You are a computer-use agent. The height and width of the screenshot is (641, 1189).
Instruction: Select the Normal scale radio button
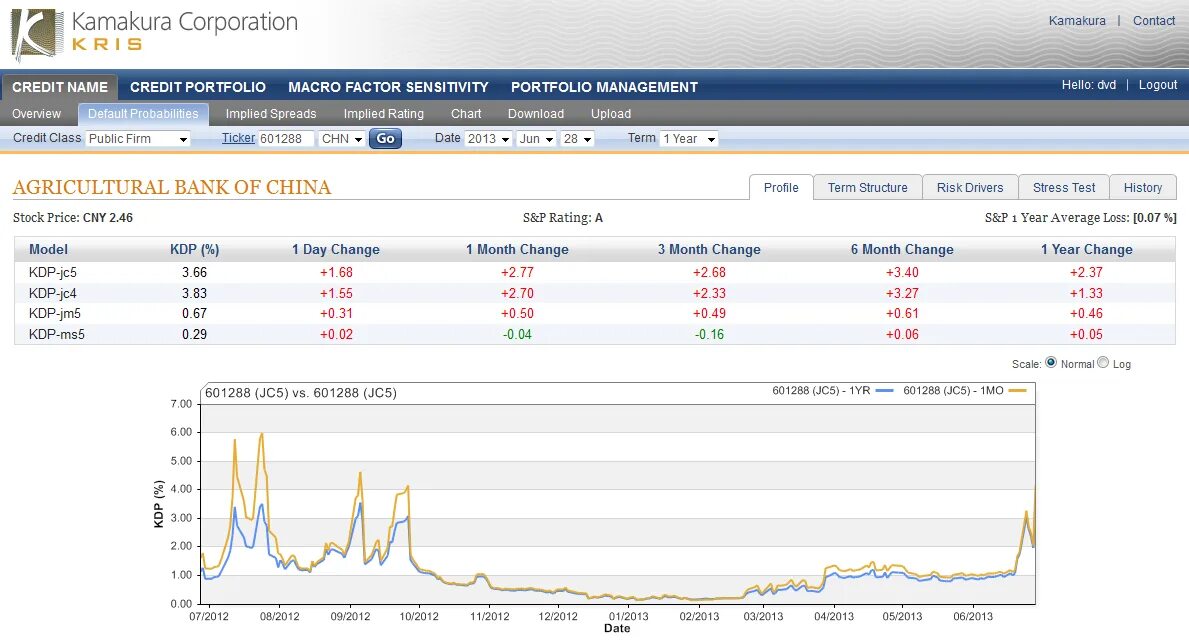point(1051,363)
